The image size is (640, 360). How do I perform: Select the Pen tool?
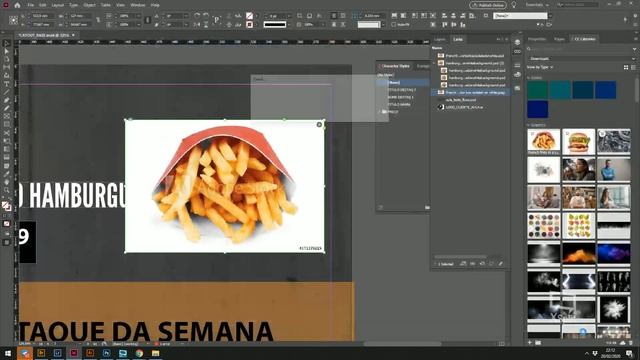[x=7, y=100]
